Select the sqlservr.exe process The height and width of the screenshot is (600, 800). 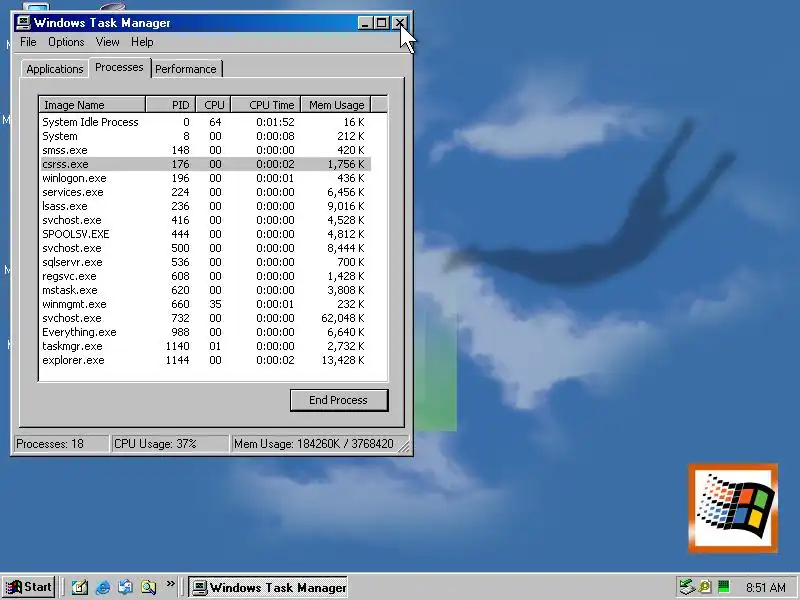(x=206, y=262)
